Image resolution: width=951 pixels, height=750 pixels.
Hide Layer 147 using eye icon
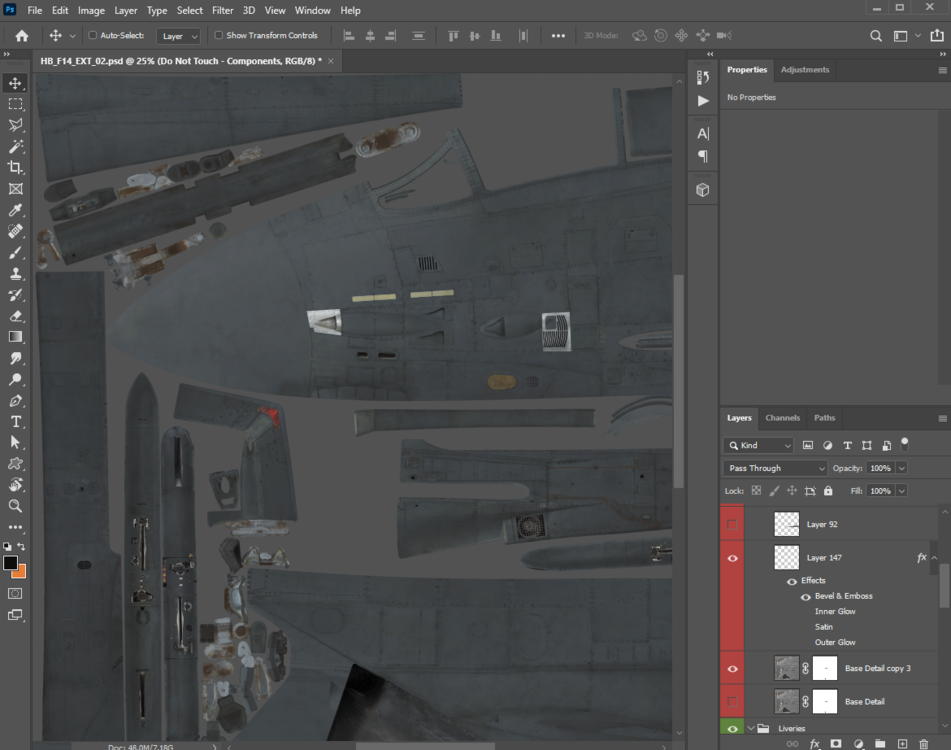pos(732,558)
